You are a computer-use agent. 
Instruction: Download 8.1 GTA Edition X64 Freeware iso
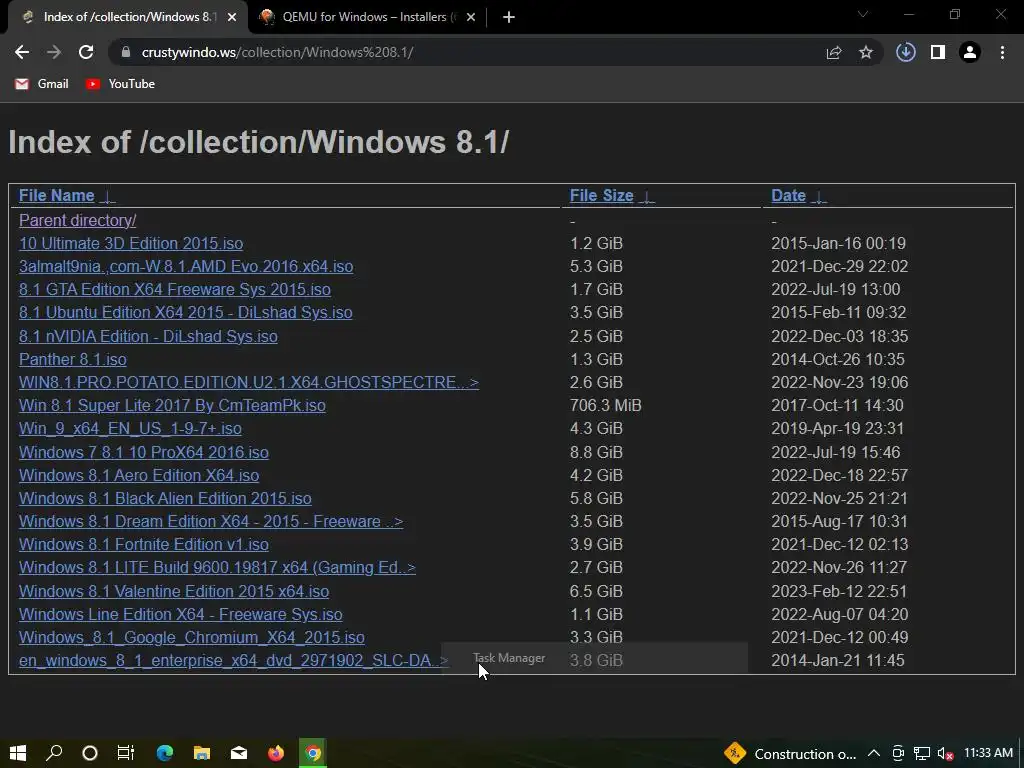pyautogui.click(x=174, y=289)
